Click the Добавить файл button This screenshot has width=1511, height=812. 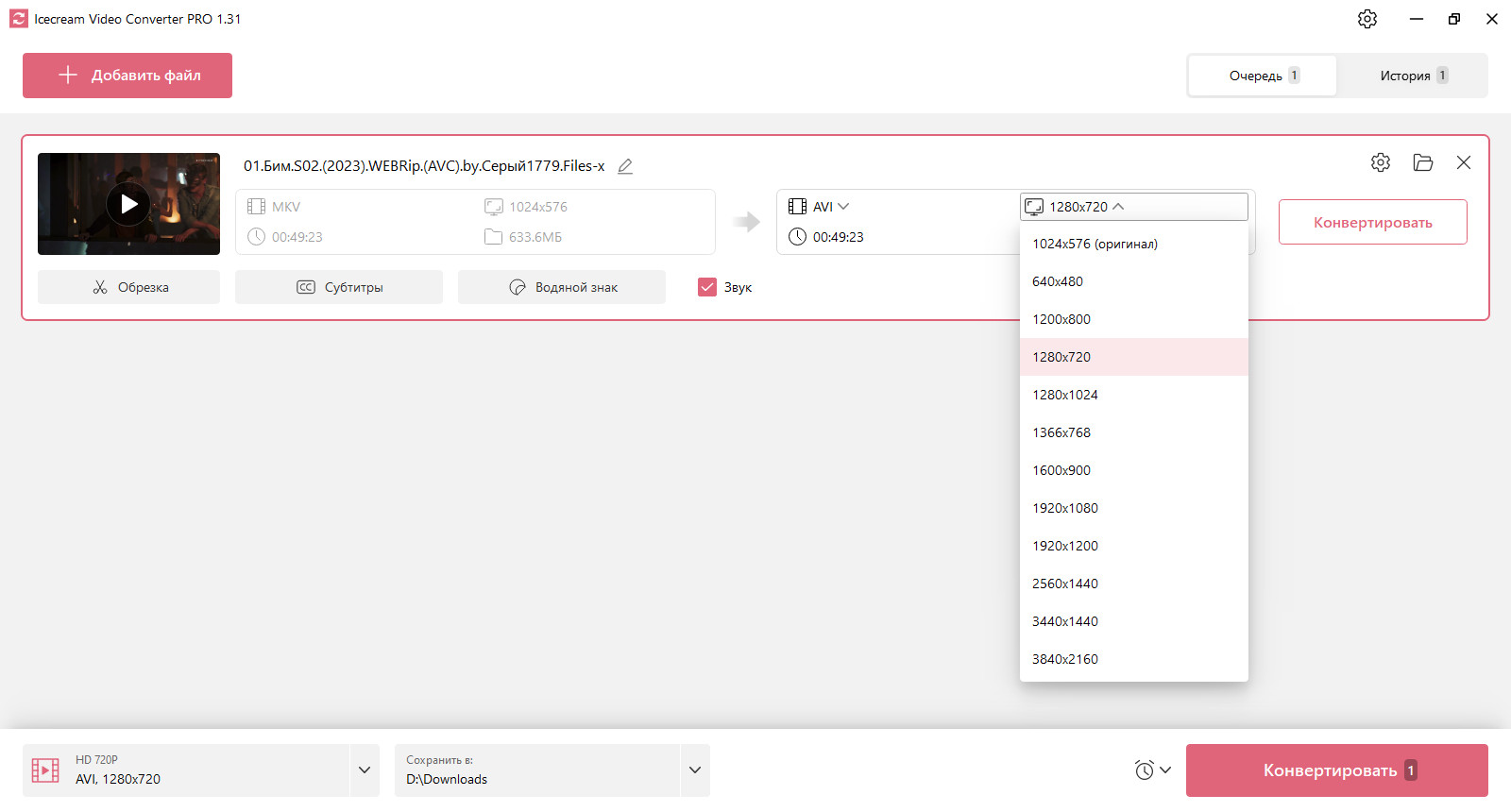pyautogui.click(x=127, y=76)
